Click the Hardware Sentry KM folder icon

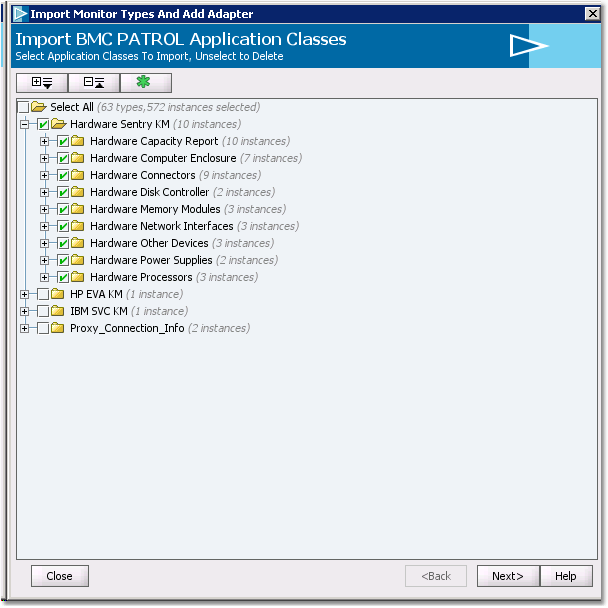[x=58, y=124]
